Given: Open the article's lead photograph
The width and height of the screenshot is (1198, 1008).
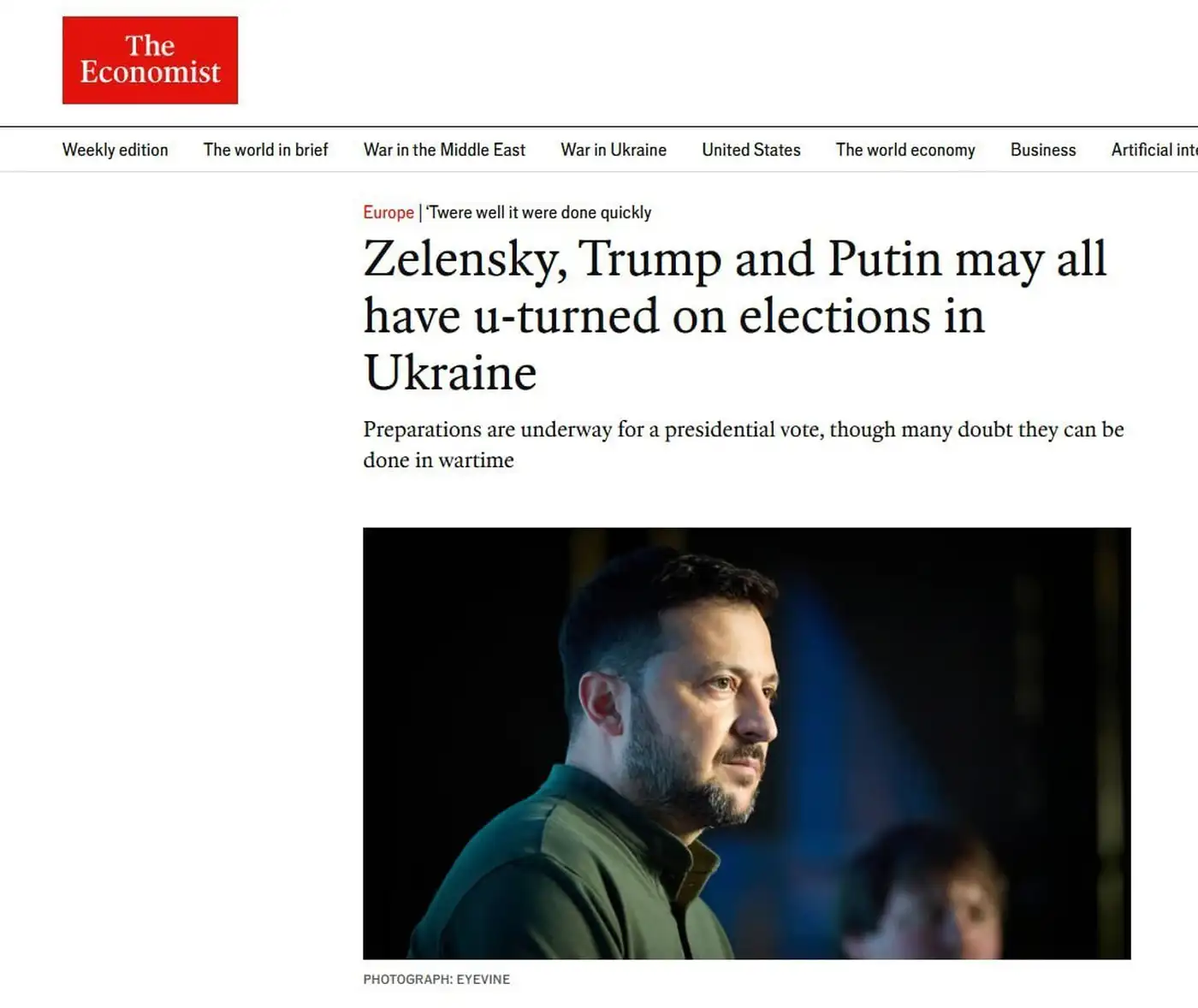Looking at the screenshot, I should pyautogui.click(x=746, y=743).
